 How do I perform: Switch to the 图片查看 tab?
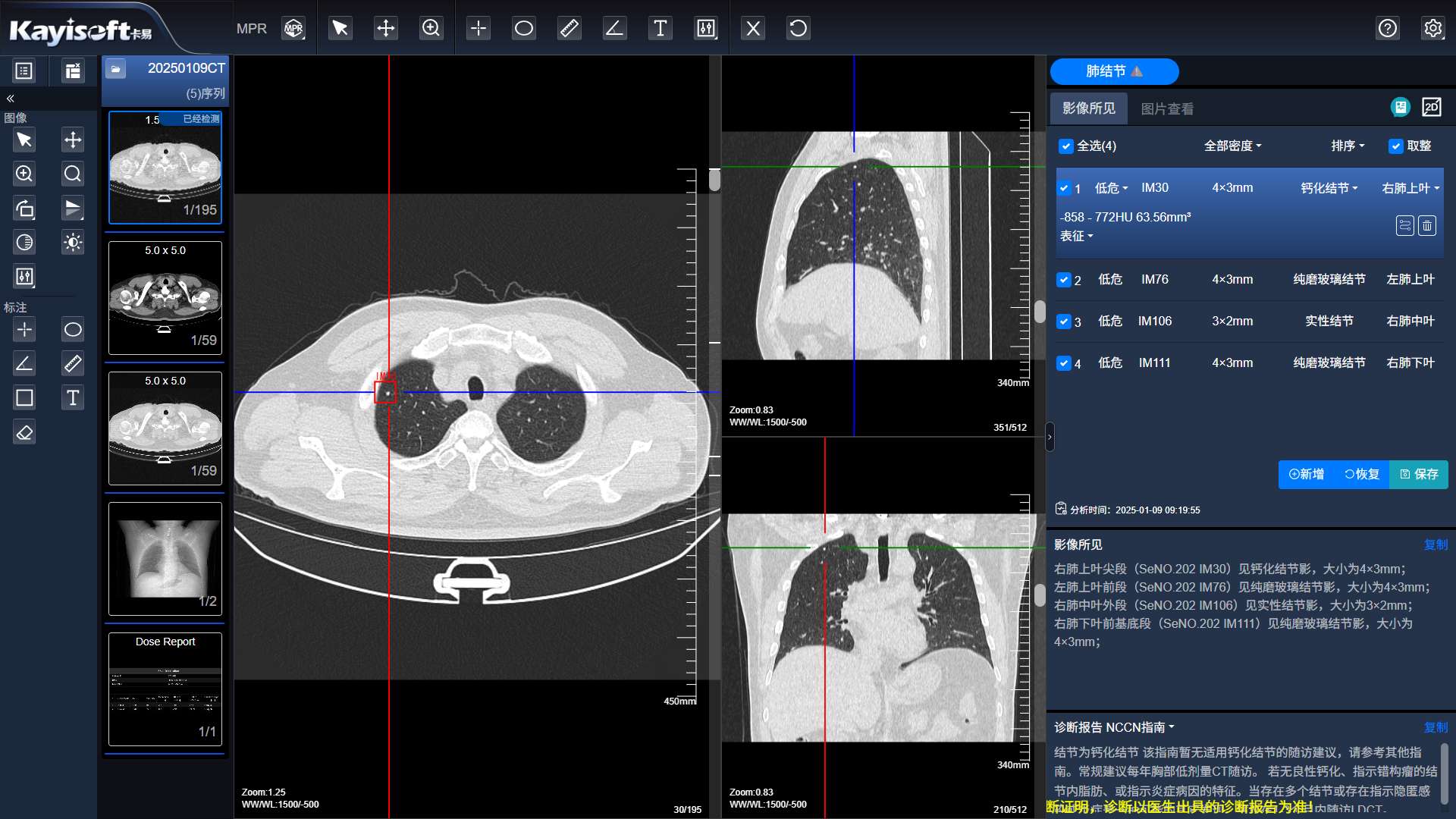click(1167, 109)
